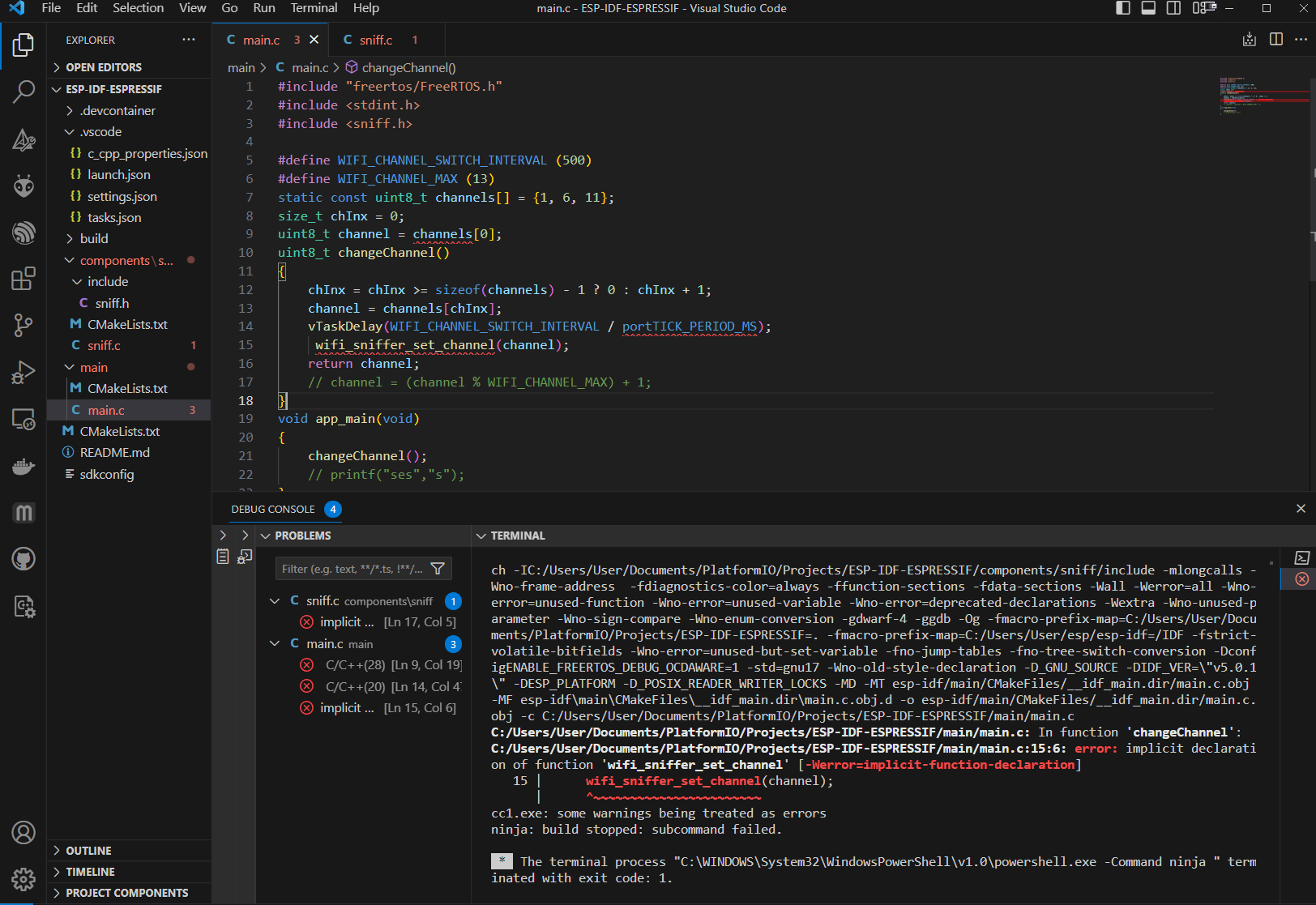Viewport: 1316px width, 905px height.
Task: Collapse sniff.c problems group
Action: (x=275, y=601)
